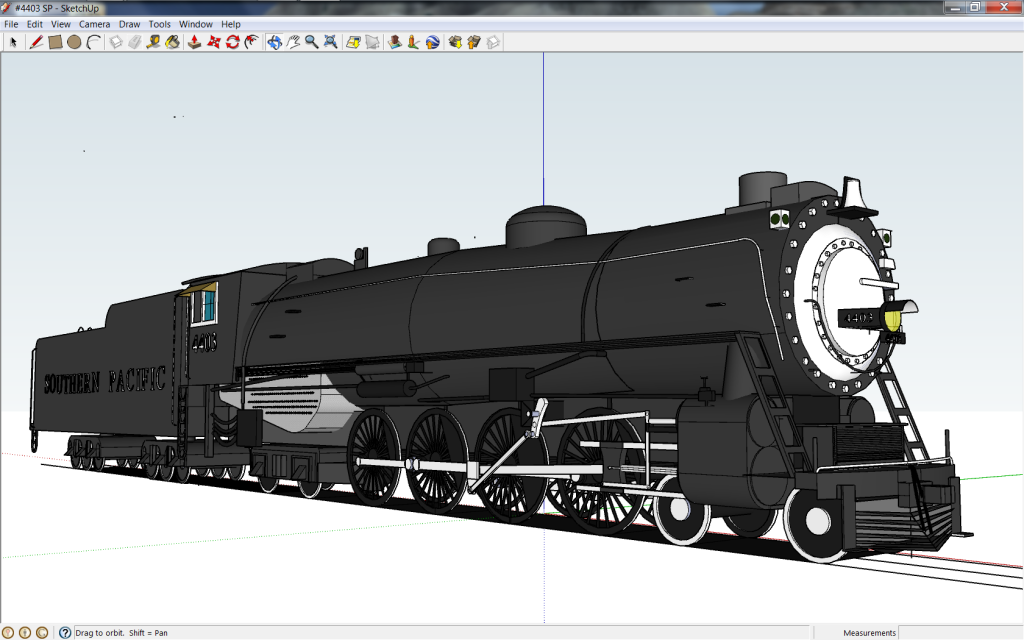
Task: Activate the Tape Measure tool
Action: pyautogui.click(x=153, y=42)
